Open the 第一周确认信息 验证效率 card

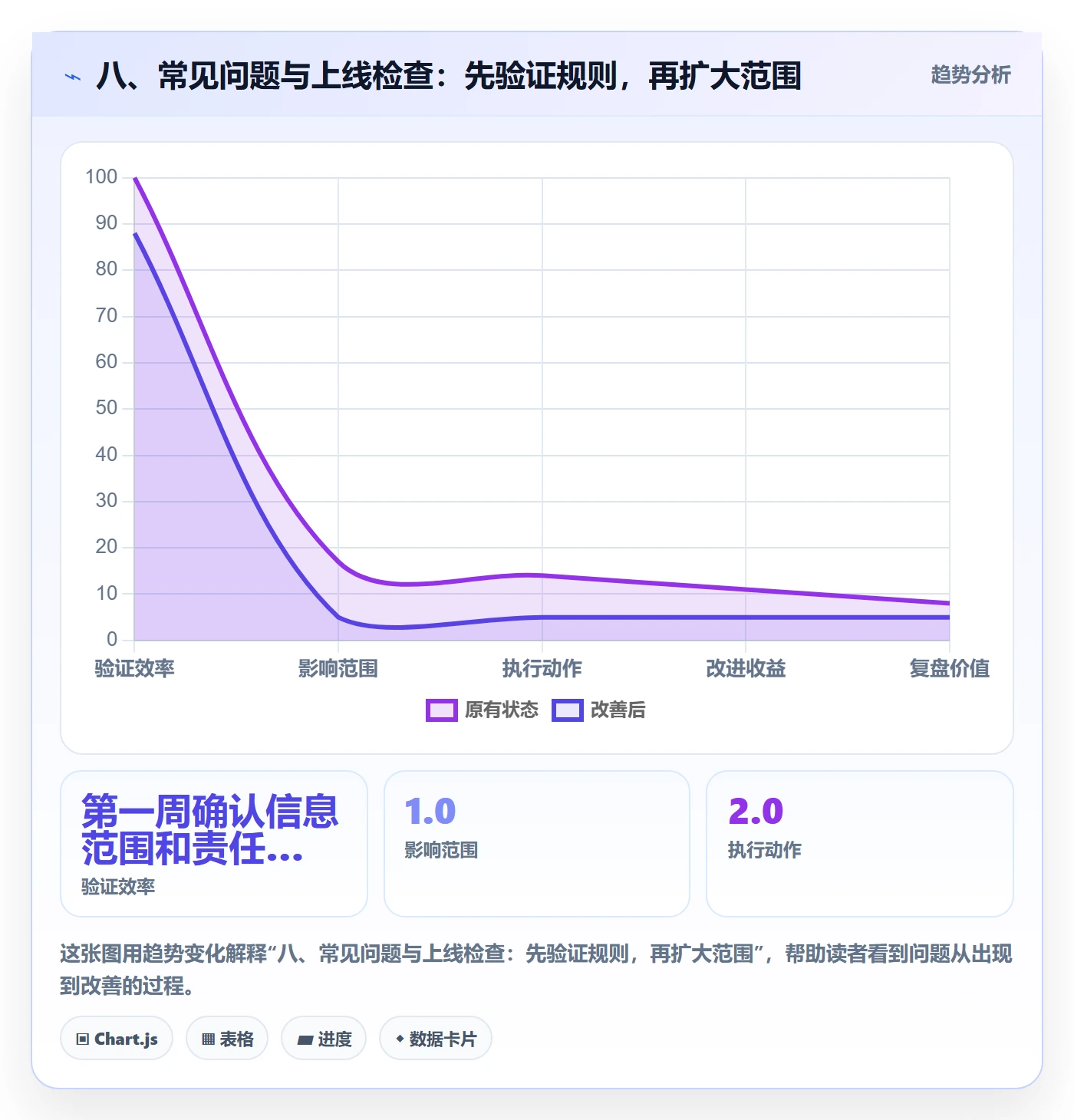[214, 844]
